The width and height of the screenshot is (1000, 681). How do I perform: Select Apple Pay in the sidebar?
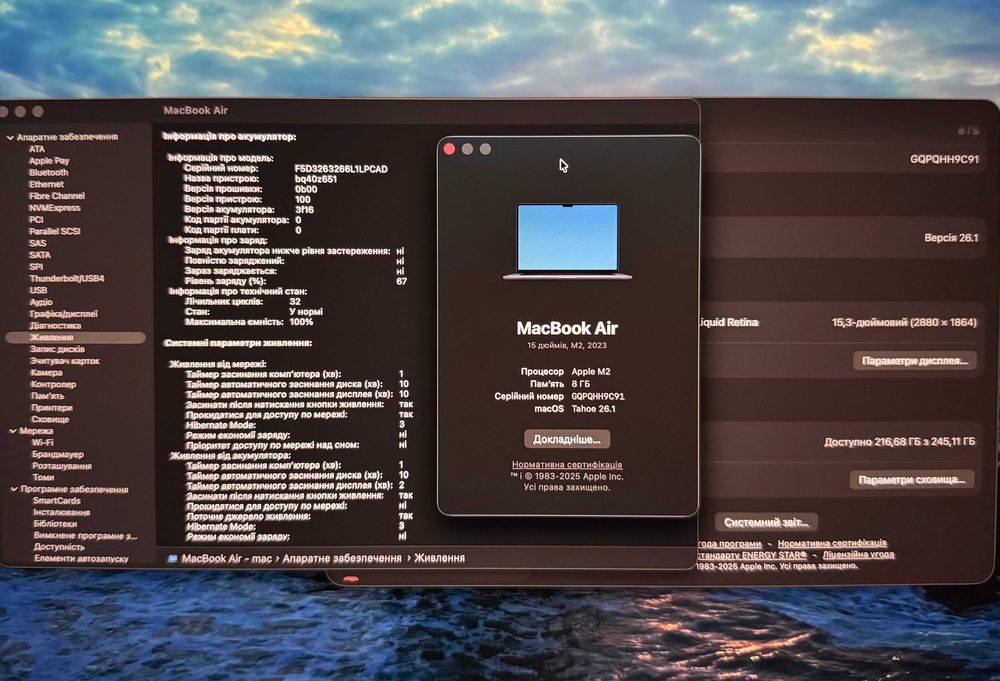pyautogui.click(x=49, y=161)
